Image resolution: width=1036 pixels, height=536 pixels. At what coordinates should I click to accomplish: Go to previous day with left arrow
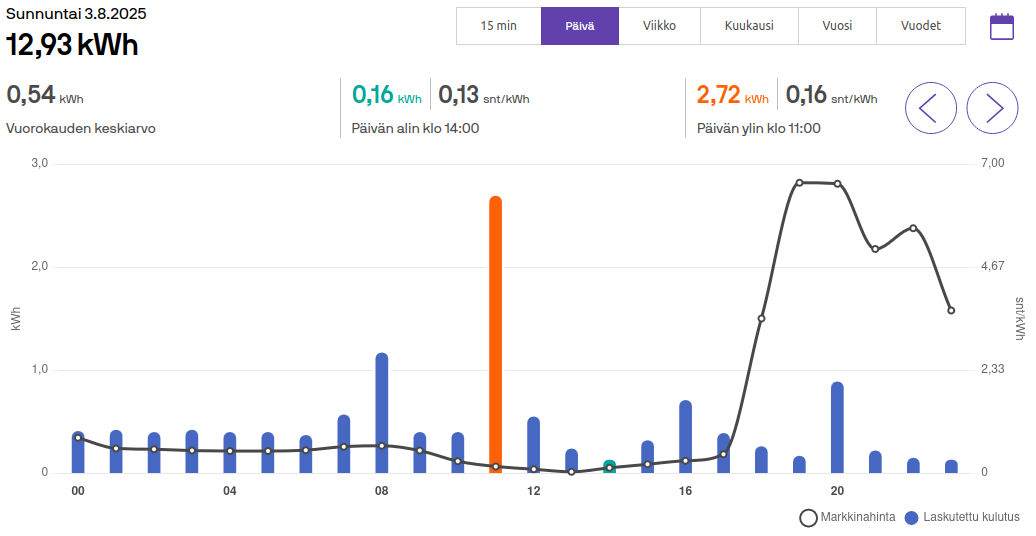(930, 108)
